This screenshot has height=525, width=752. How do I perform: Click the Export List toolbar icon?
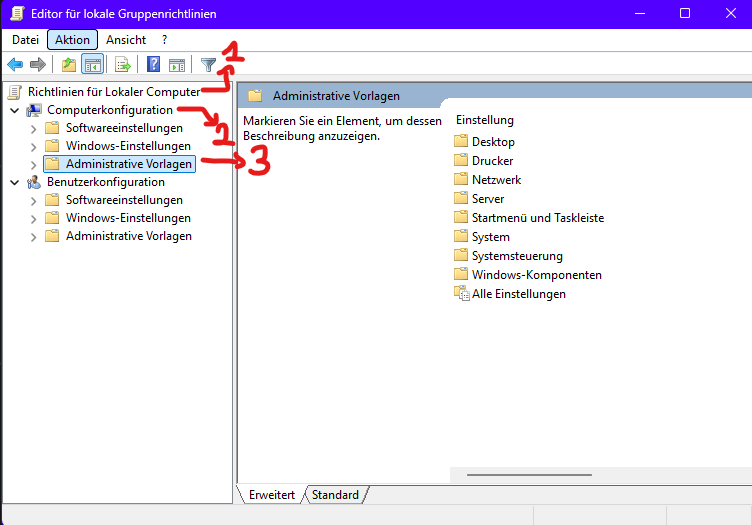123,65
